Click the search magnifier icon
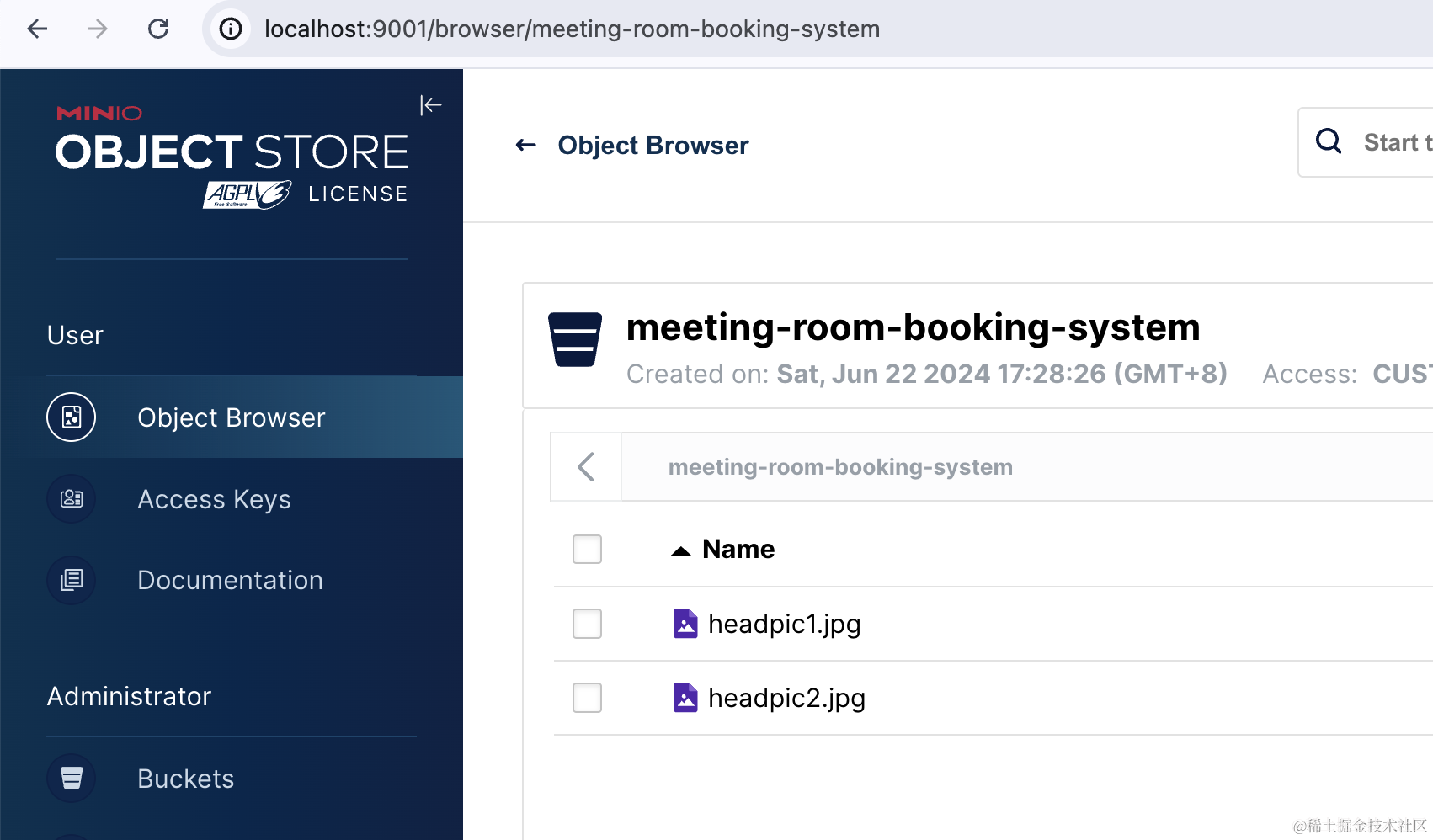The height and width of the screenshot is (840, 1433). point(1329,141)
